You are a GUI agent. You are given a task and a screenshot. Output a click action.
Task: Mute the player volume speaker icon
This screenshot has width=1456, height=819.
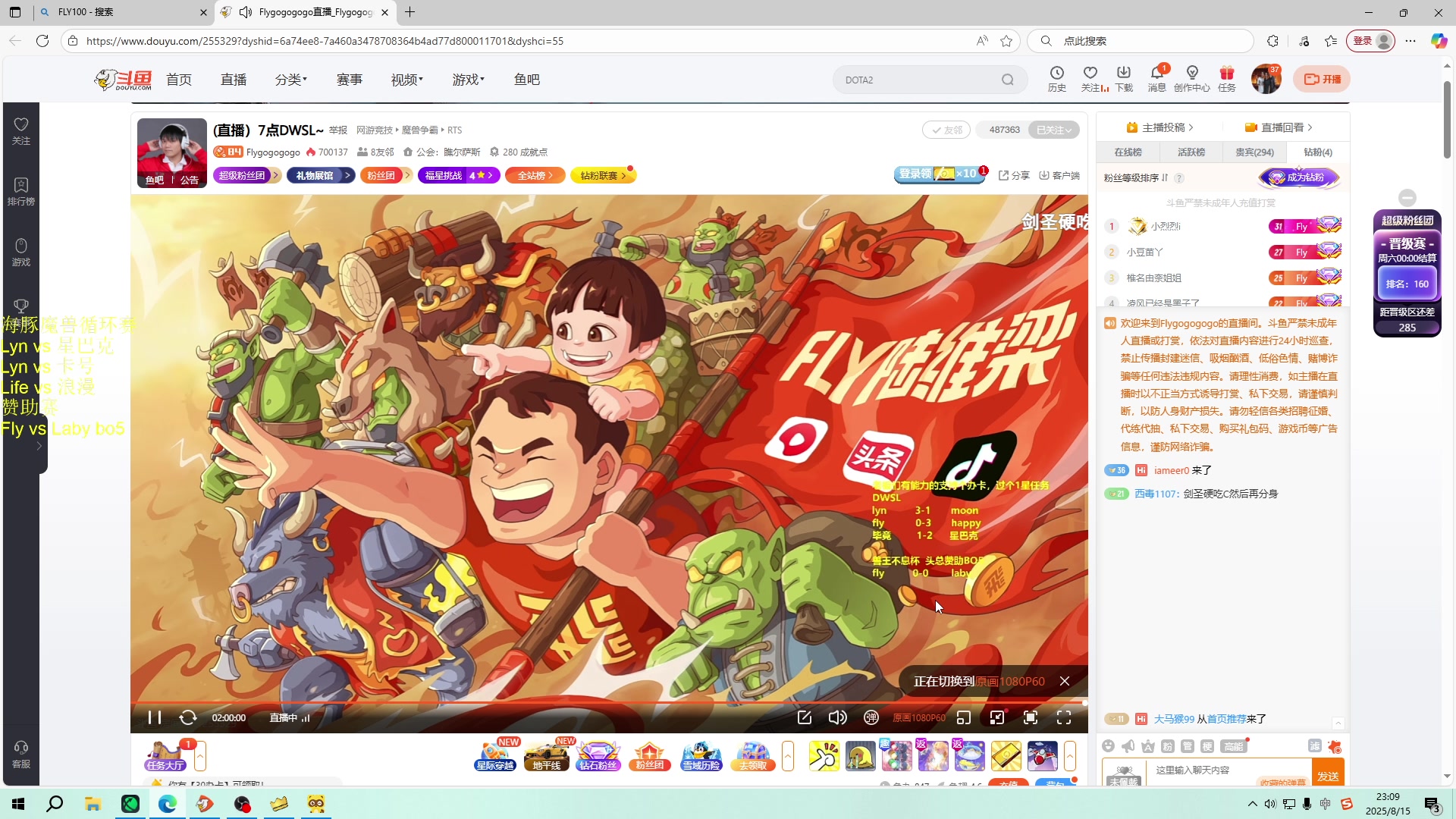(837, 717)
